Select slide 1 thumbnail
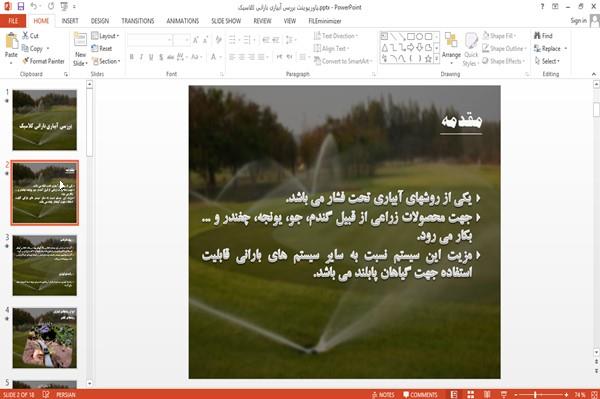Viewport: 600px width, 399px height. 44,120
